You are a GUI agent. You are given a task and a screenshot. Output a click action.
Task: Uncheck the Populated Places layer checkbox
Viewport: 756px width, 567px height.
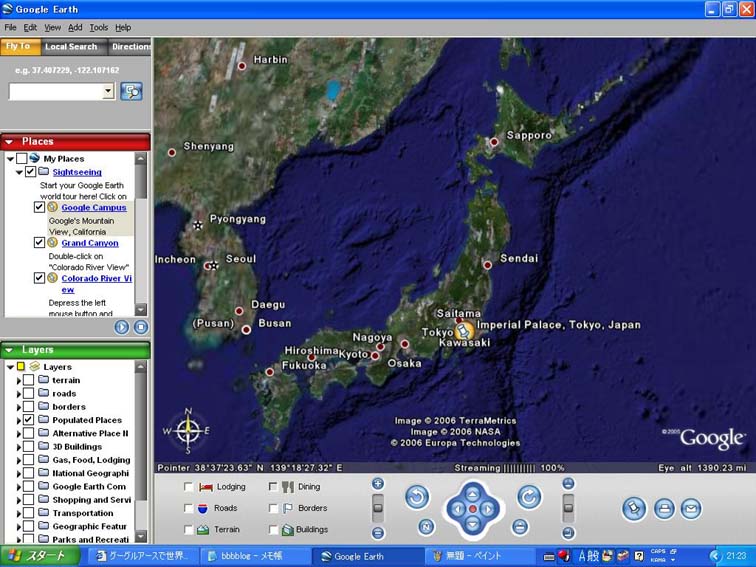28,419
